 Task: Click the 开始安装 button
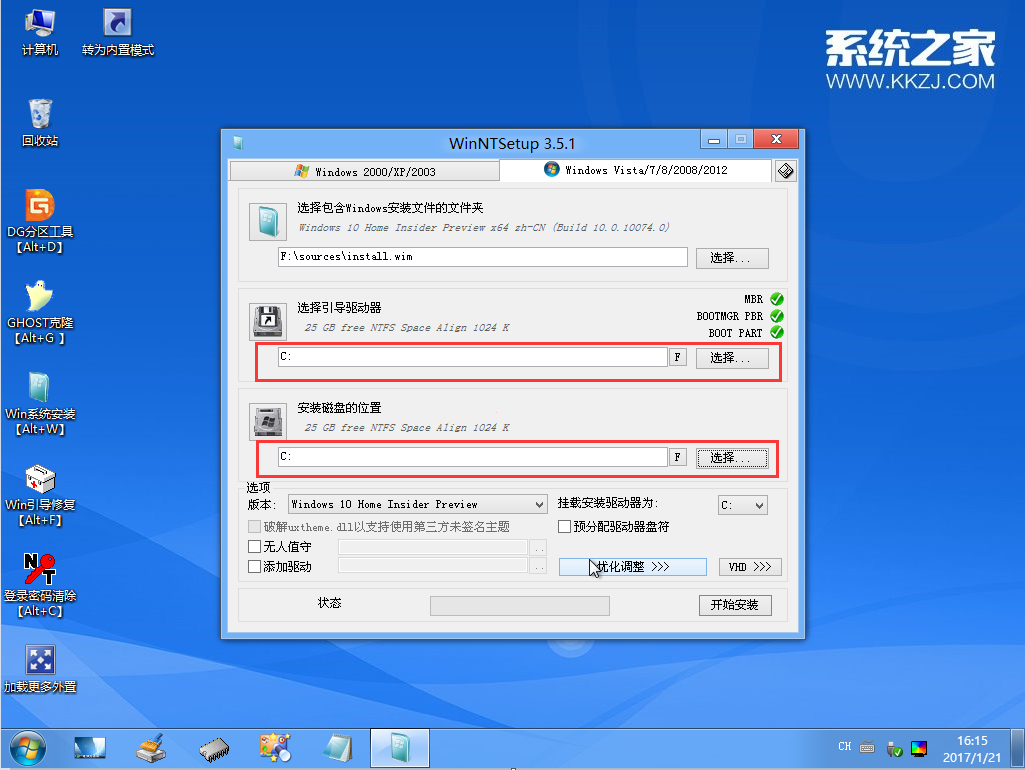[735, 605]
